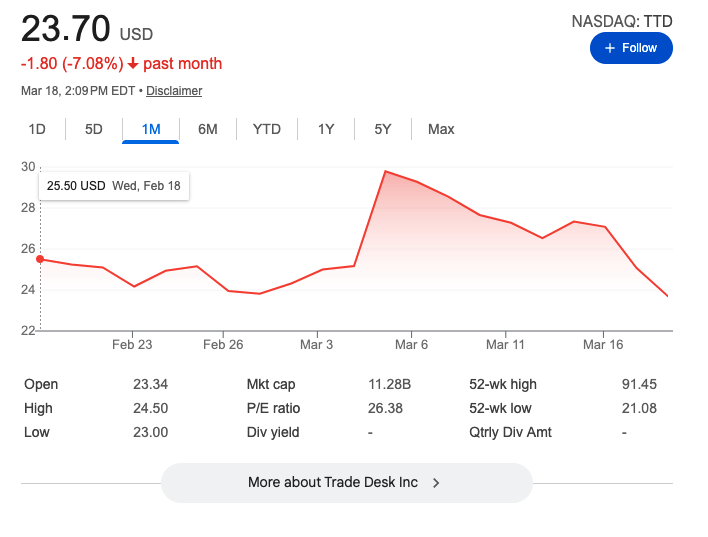The height and width of the screenshot is (537, 708).
Task: Click the High value 24.50
Action: pyautogui.click(x=150, y=408)
